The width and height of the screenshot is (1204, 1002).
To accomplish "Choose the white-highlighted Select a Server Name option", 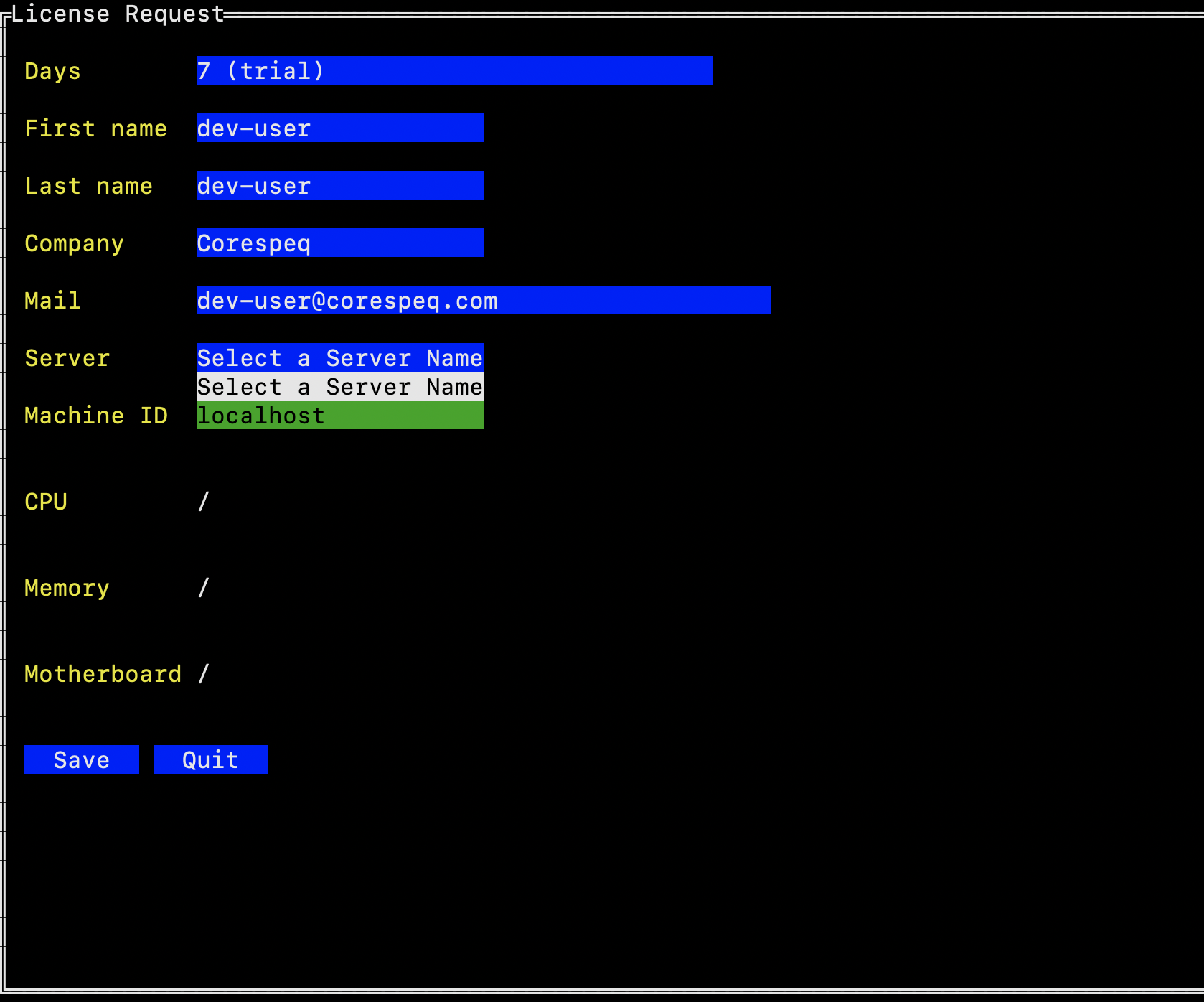I will point(339,387).
